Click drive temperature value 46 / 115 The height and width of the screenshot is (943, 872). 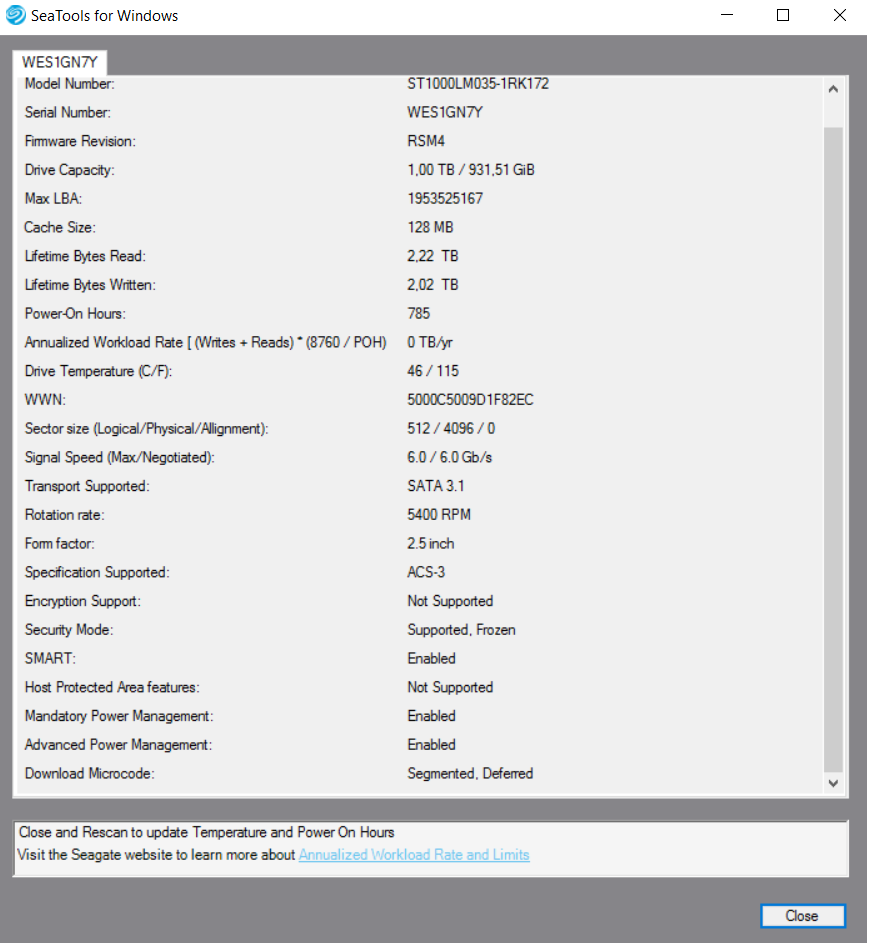click(x=433, y=371)
